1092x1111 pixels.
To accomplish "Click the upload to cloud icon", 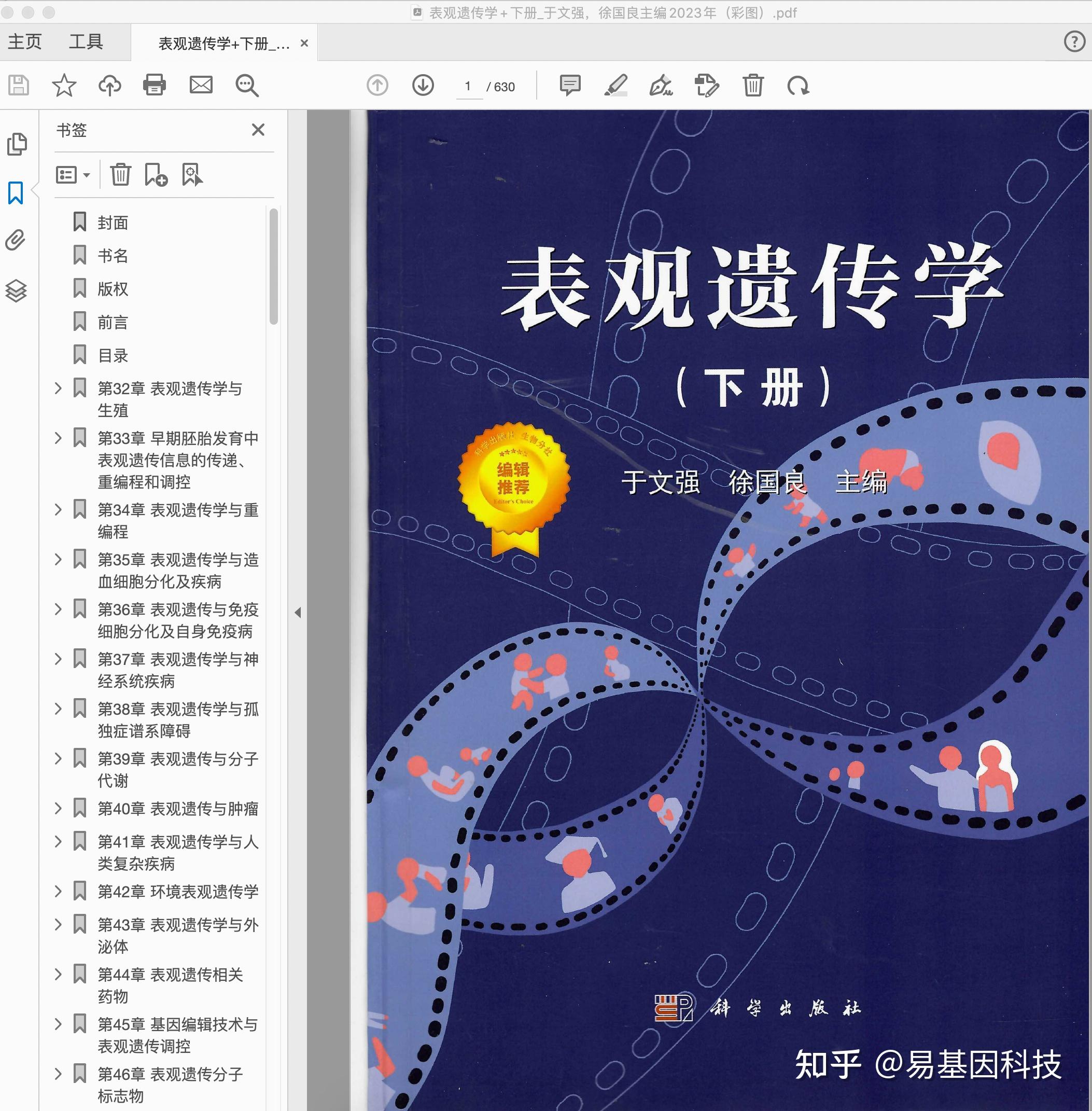I will click(109, 86).
